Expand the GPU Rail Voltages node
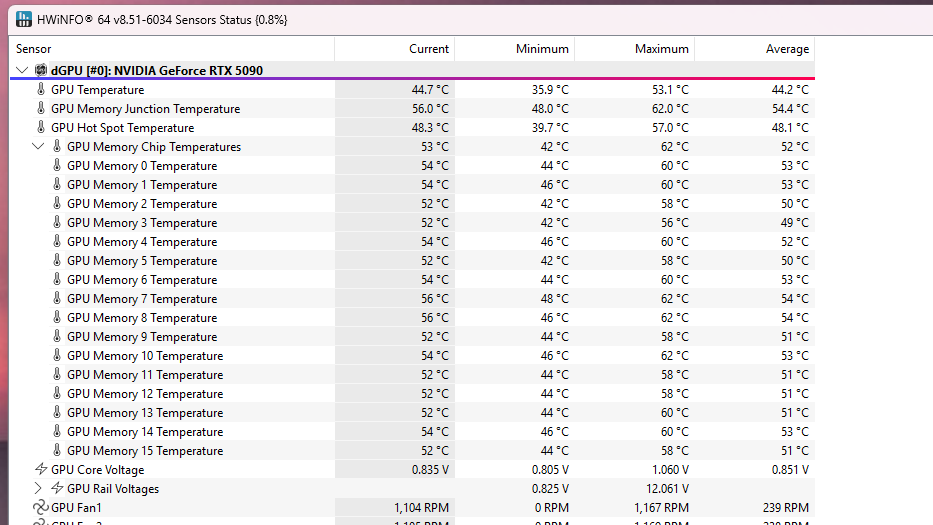 [38, 488]
